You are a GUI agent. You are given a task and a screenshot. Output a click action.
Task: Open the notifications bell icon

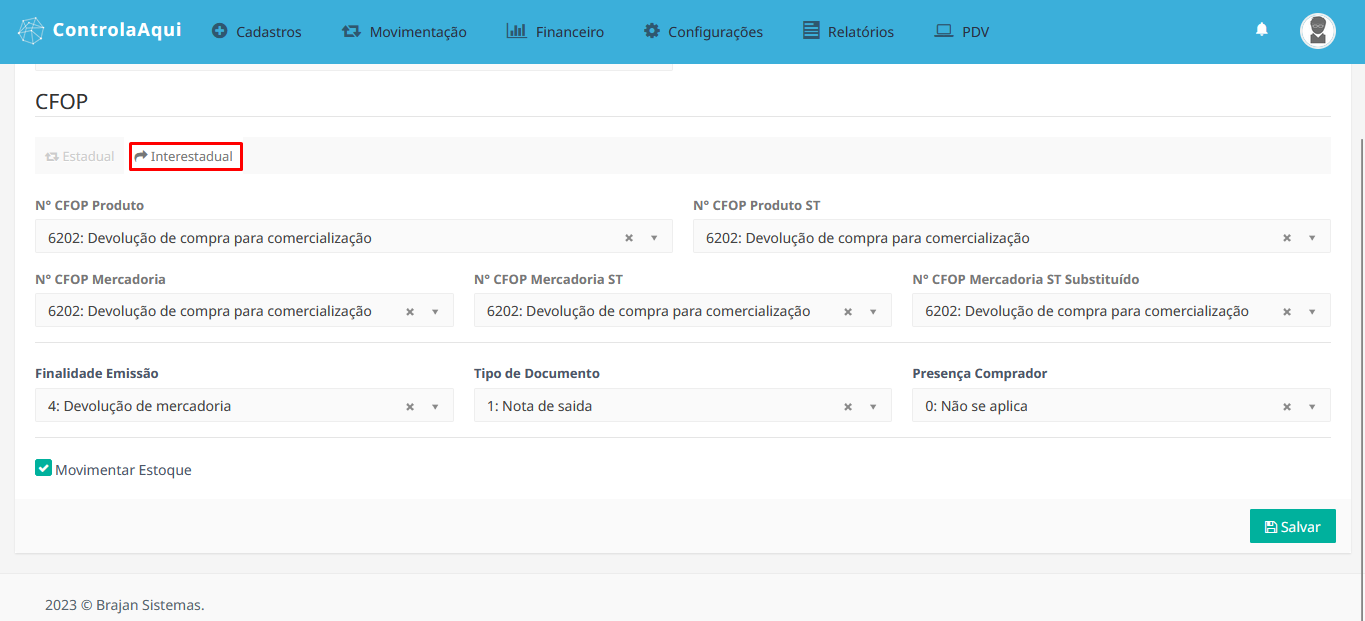pyautogui.click(x=1261, y=30)
